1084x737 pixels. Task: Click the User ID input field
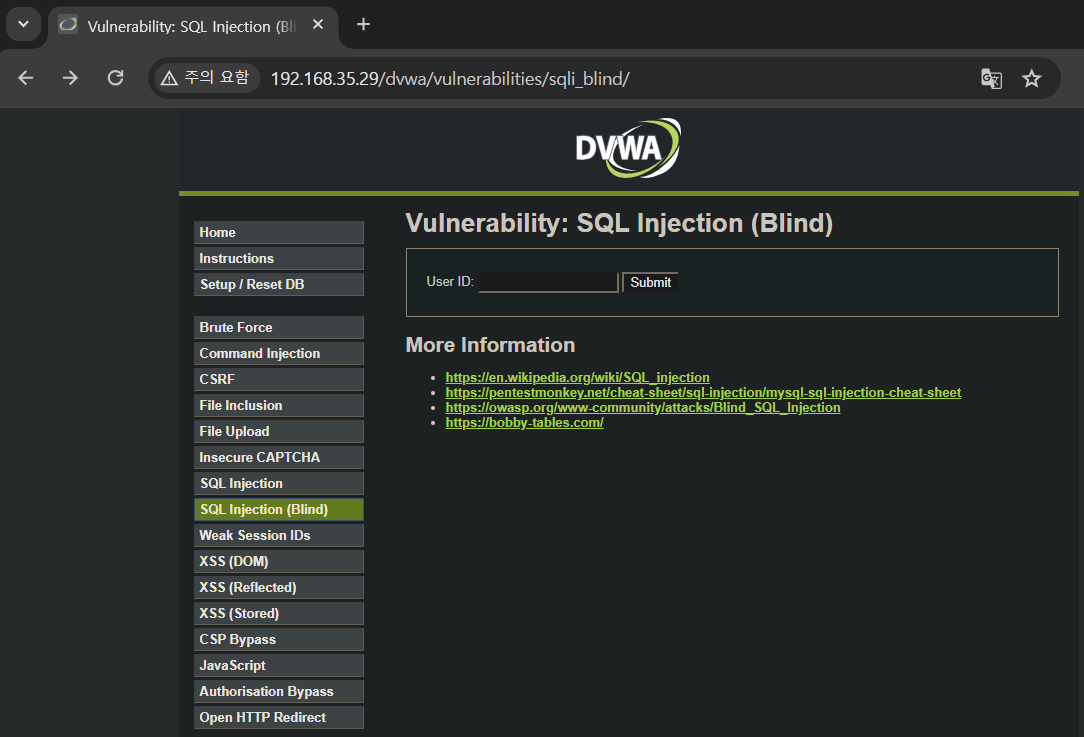pyautogui.click(x=548, y=282)
